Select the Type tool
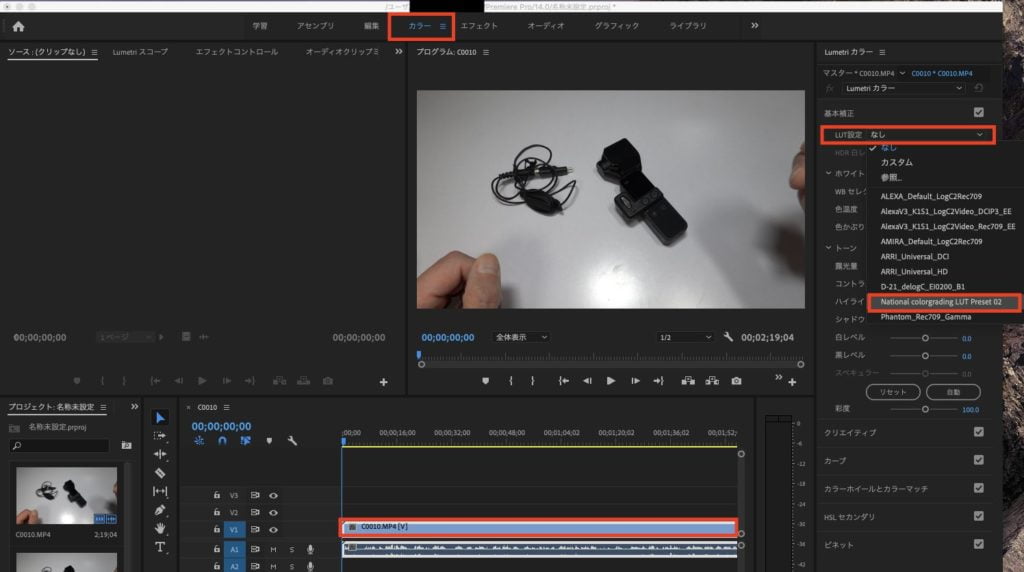Image resolution: width=1024 pixels, height=572 pixels. [x=160, y=547]
